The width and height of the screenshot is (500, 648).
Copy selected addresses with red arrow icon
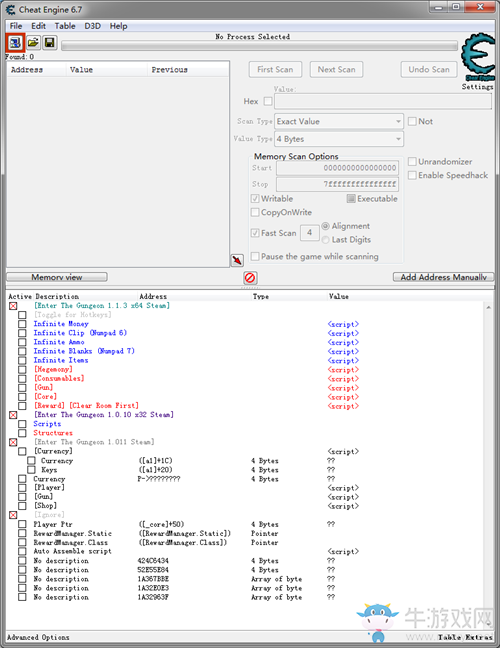237,260
